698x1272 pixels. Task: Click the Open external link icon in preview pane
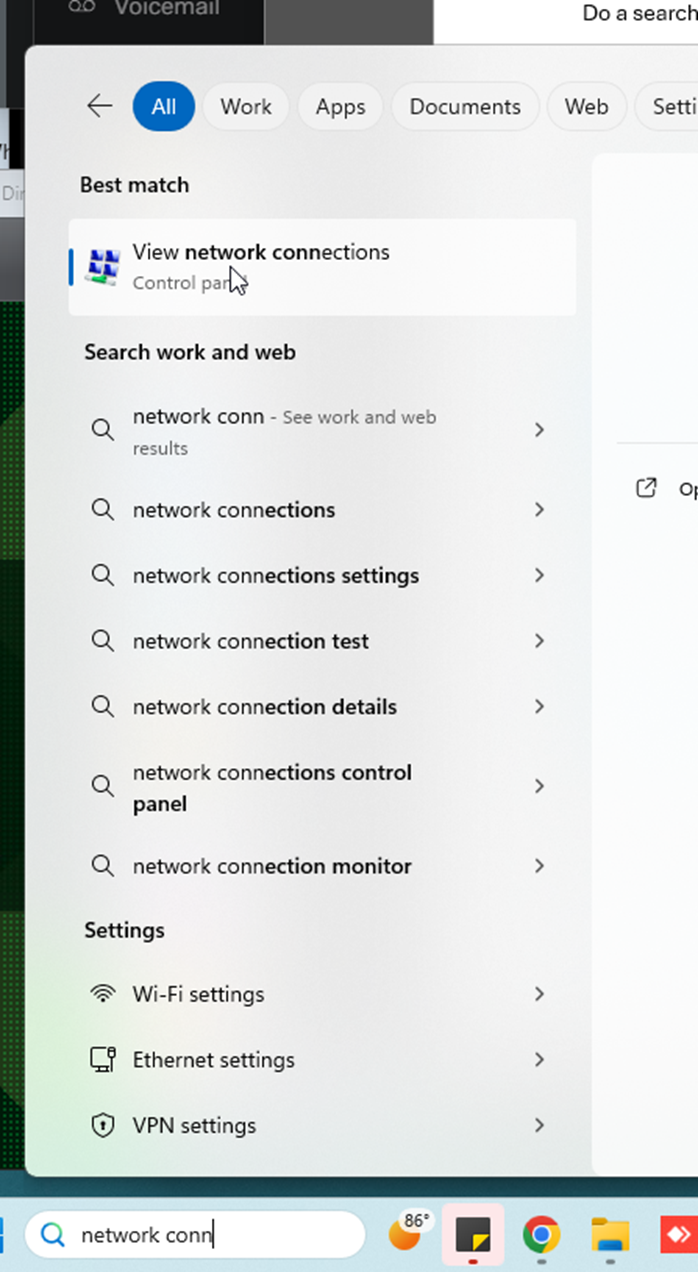(647, 488)
